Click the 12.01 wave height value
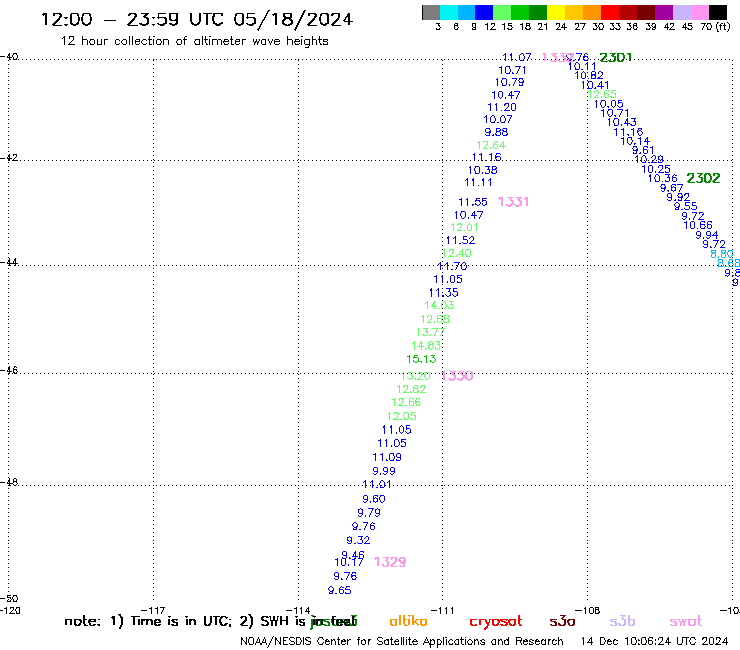The height and width of the screenshot is (650, 740). click(x=464, y=228)
